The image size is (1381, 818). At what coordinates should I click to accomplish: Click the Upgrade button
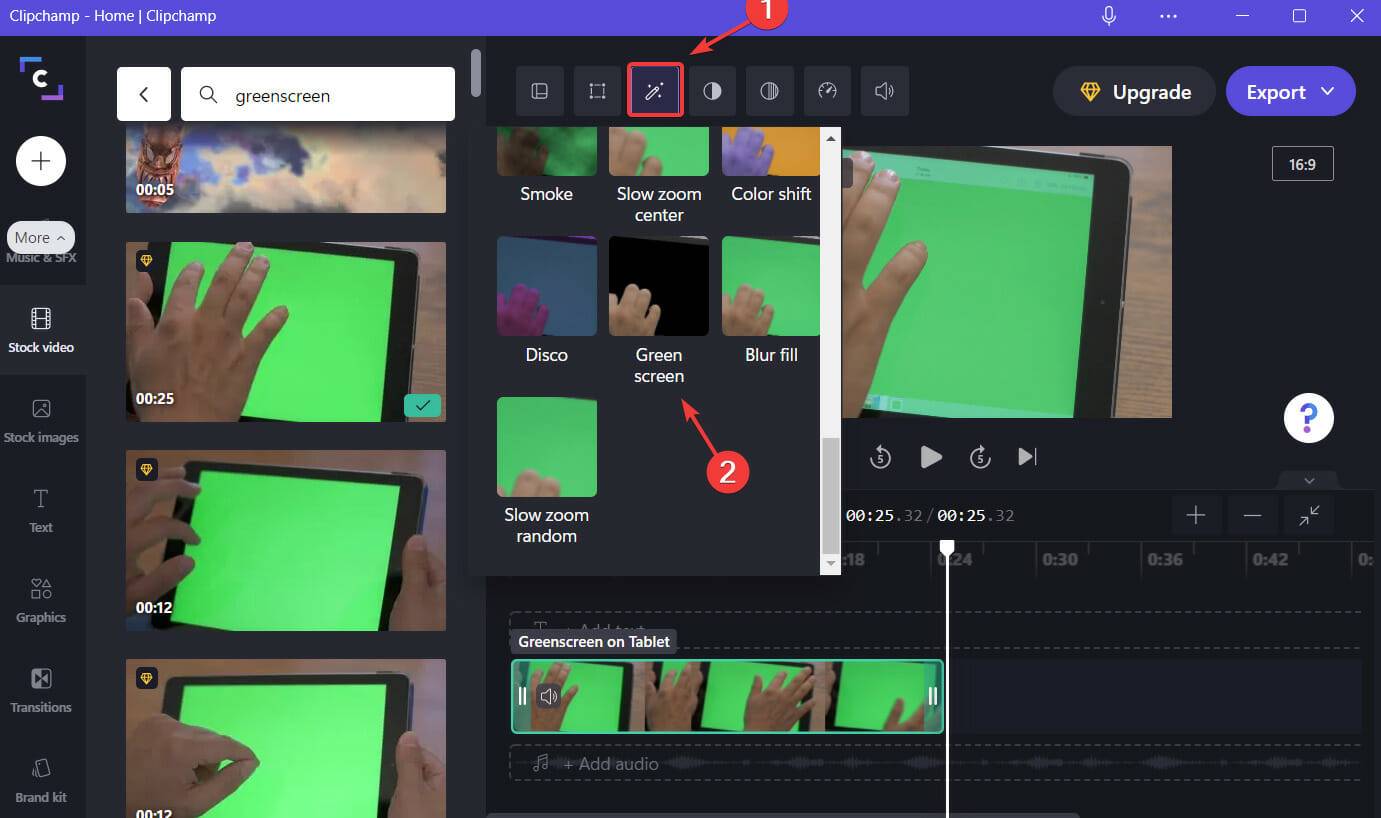(1133, 91)
